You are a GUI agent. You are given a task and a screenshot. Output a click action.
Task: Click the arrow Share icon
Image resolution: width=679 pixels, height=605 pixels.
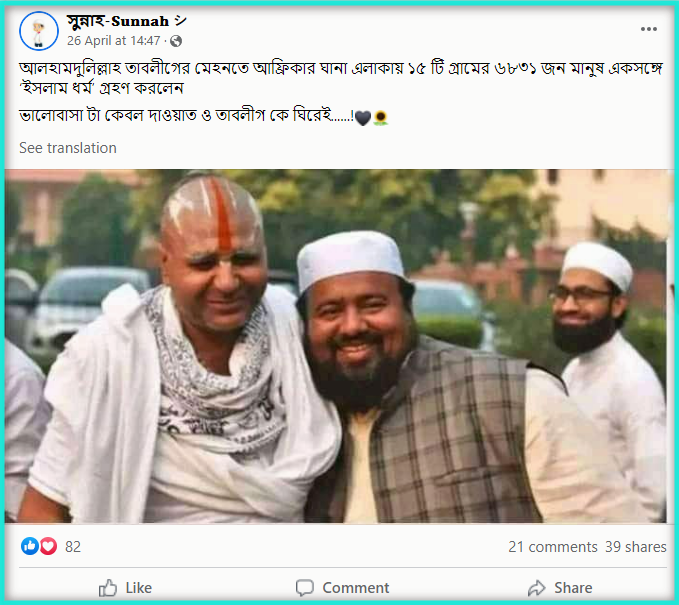tap(537, 588)
